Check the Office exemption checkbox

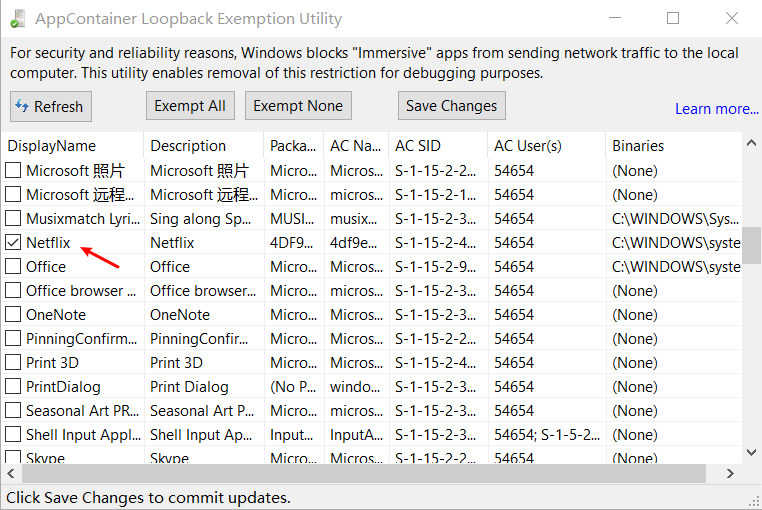coord(13,266)
